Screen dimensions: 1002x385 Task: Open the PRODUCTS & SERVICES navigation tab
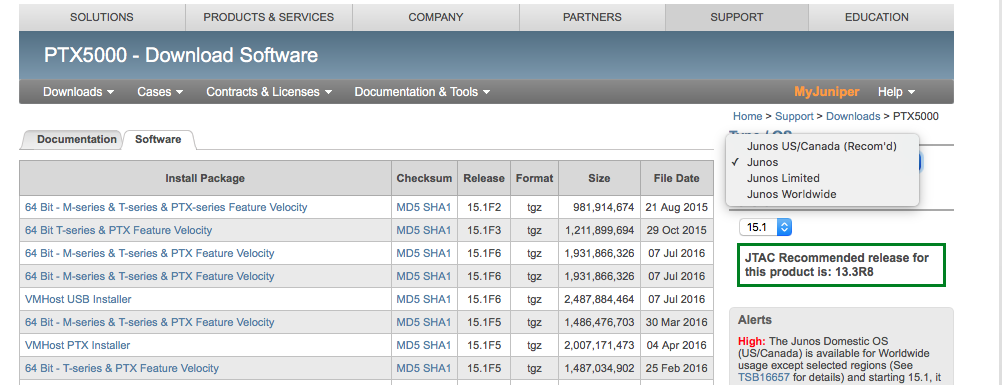[268, 17]
